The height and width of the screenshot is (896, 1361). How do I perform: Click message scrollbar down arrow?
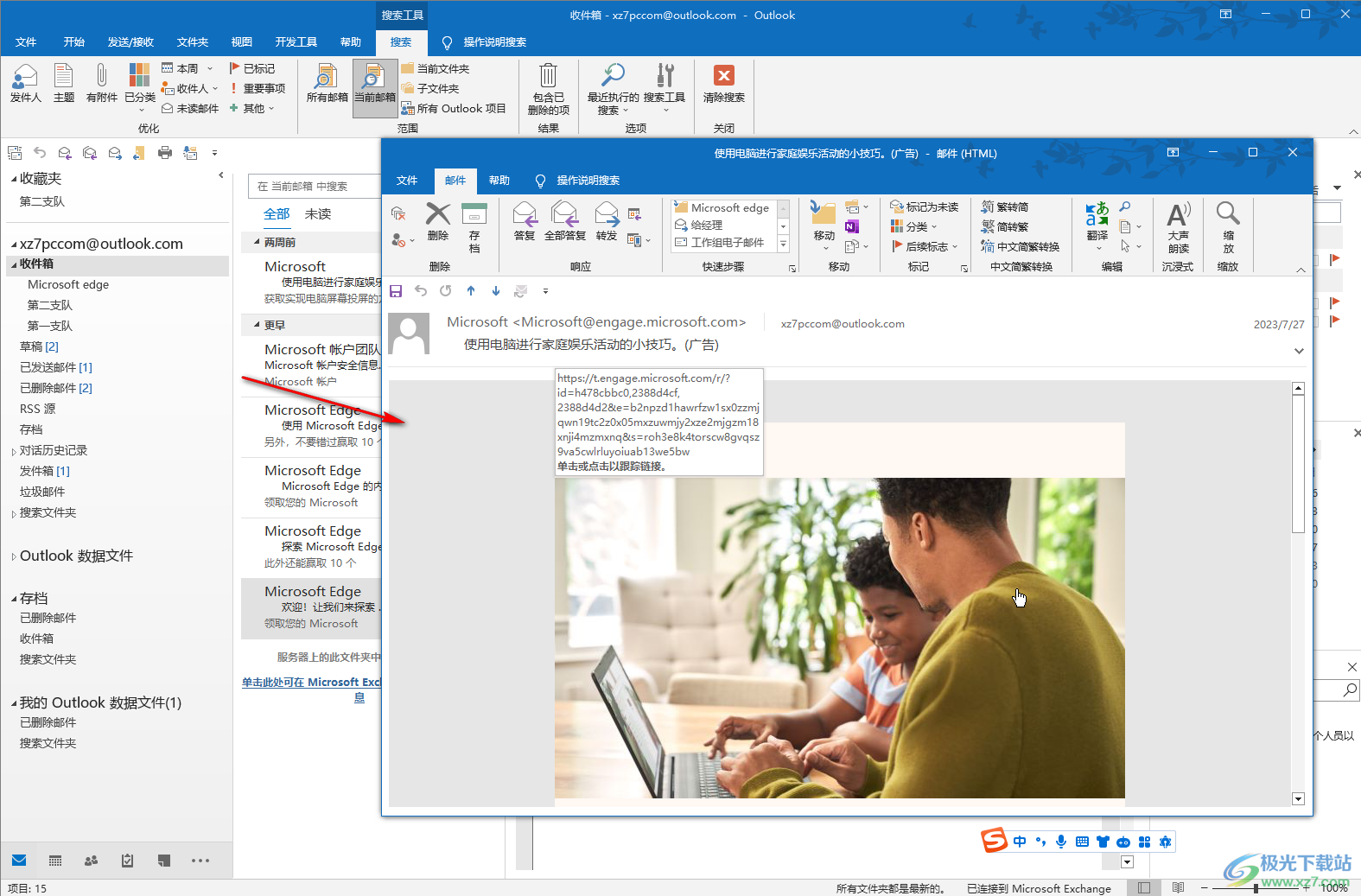coord(1298,799)
